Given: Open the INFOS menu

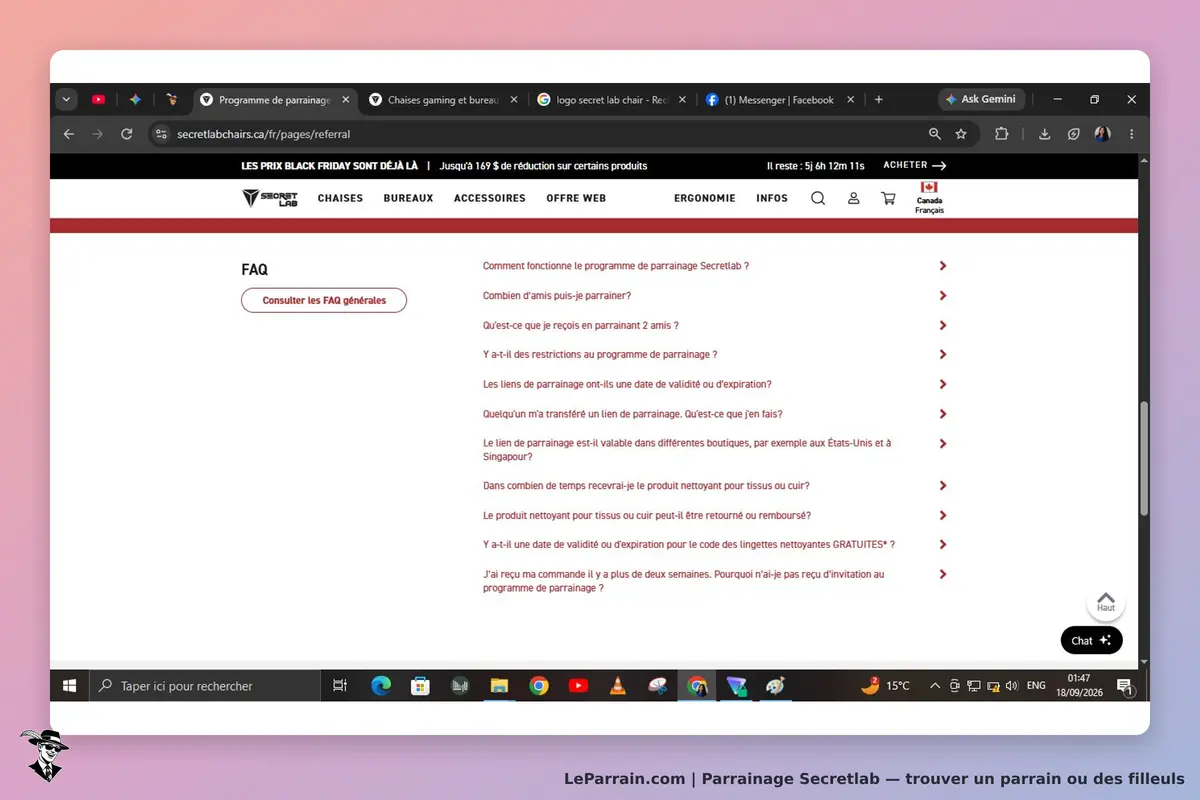Looking at the screenshot, I should point(772,198).
